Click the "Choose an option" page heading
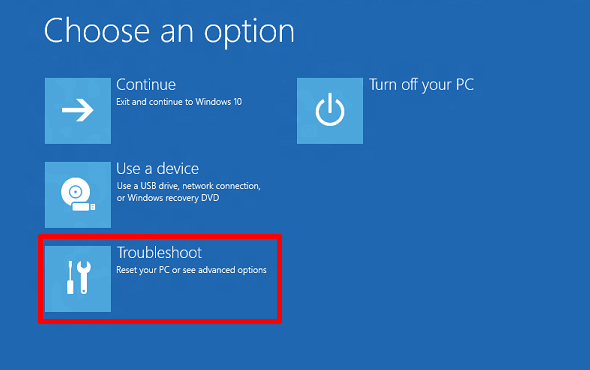 169,32
